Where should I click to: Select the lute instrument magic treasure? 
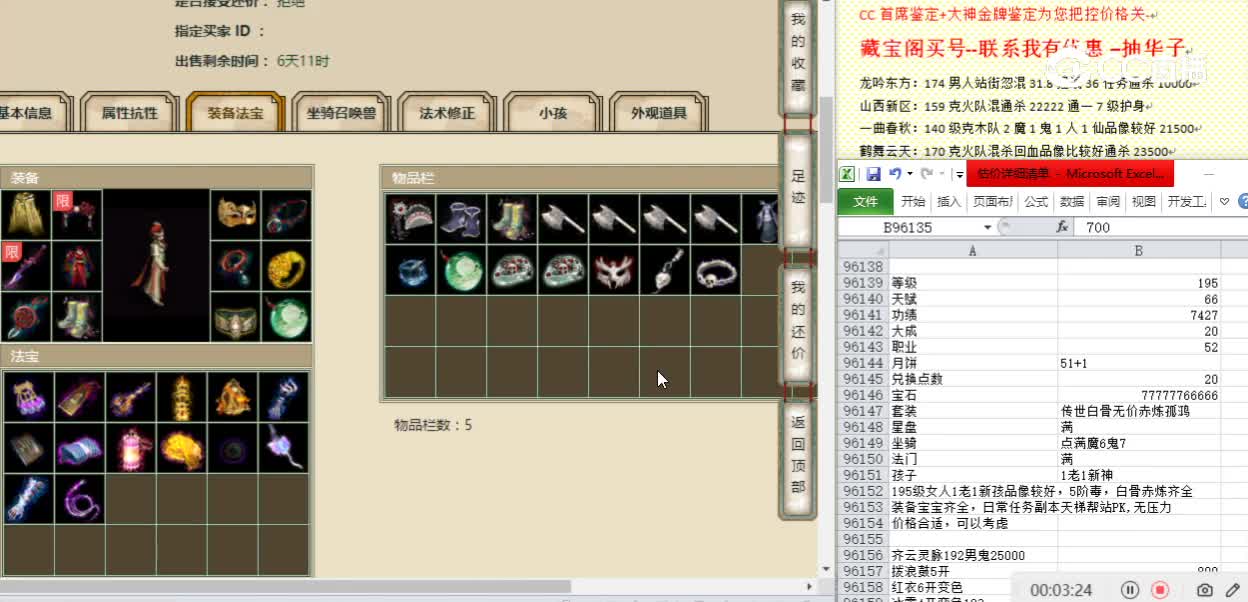click(130, 396)
